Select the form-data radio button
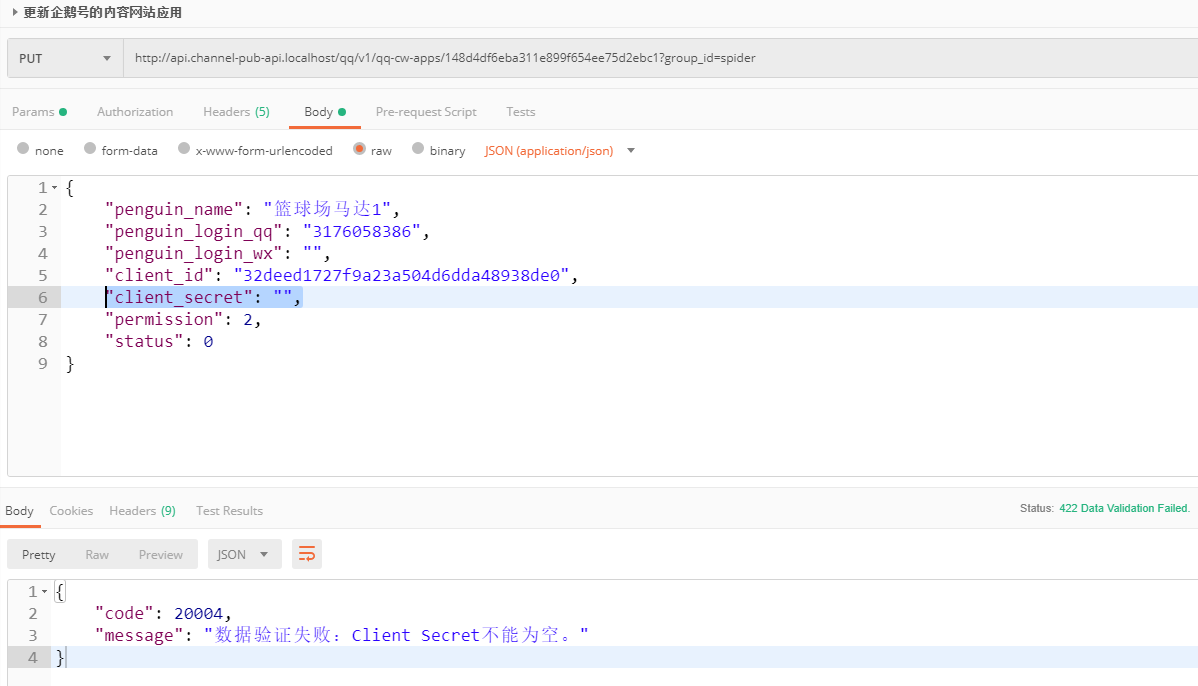The image size is (1198, 686). pos(90,149)
